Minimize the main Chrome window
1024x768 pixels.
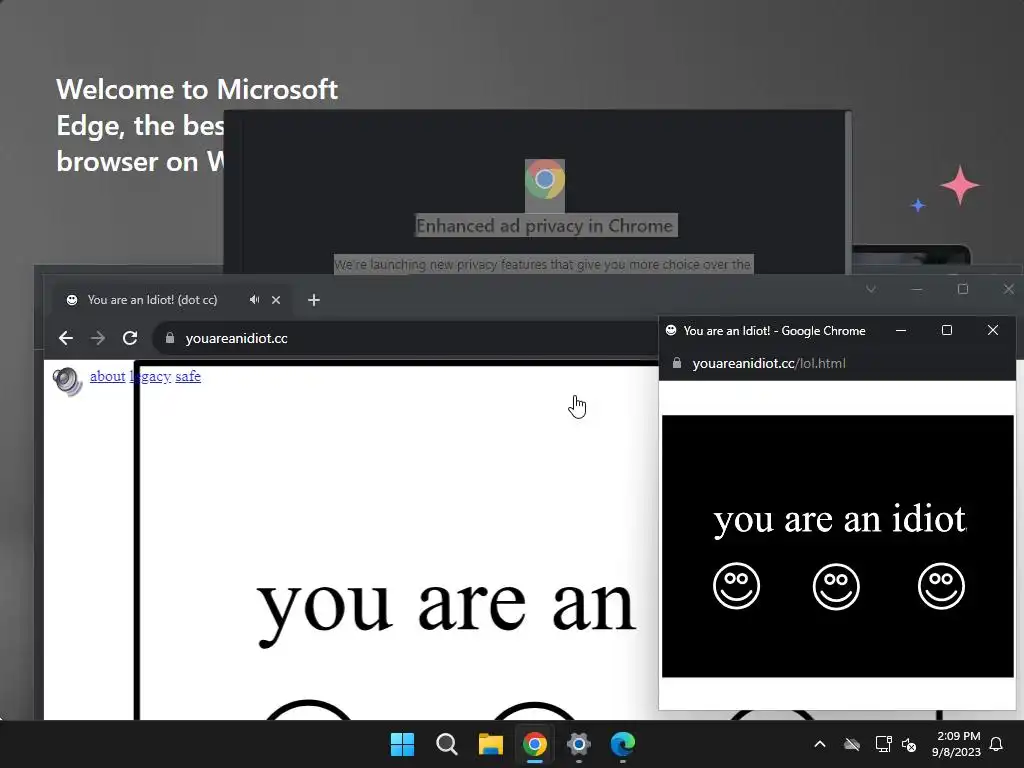[x=917, y=289]
